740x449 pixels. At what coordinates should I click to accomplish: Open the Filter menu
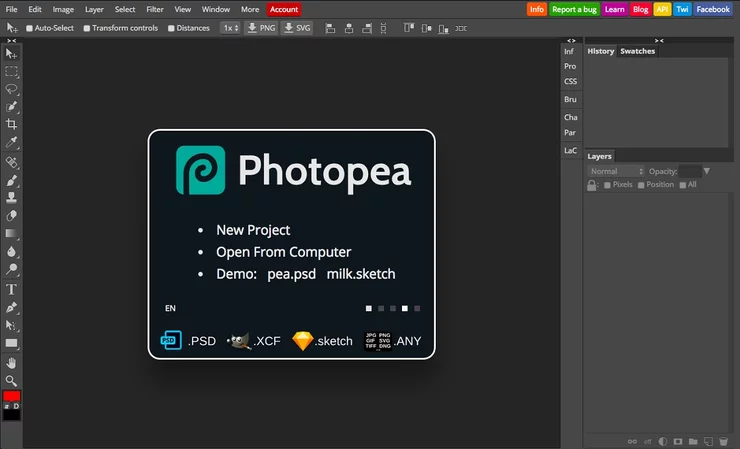tap(155, 9)
